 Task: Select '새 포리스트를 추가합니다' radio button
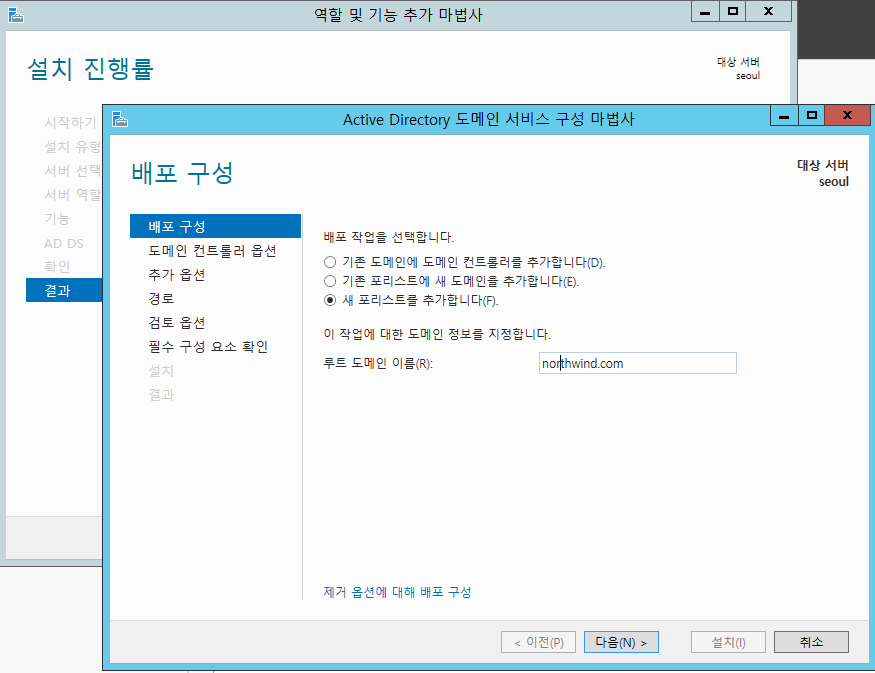330,300
